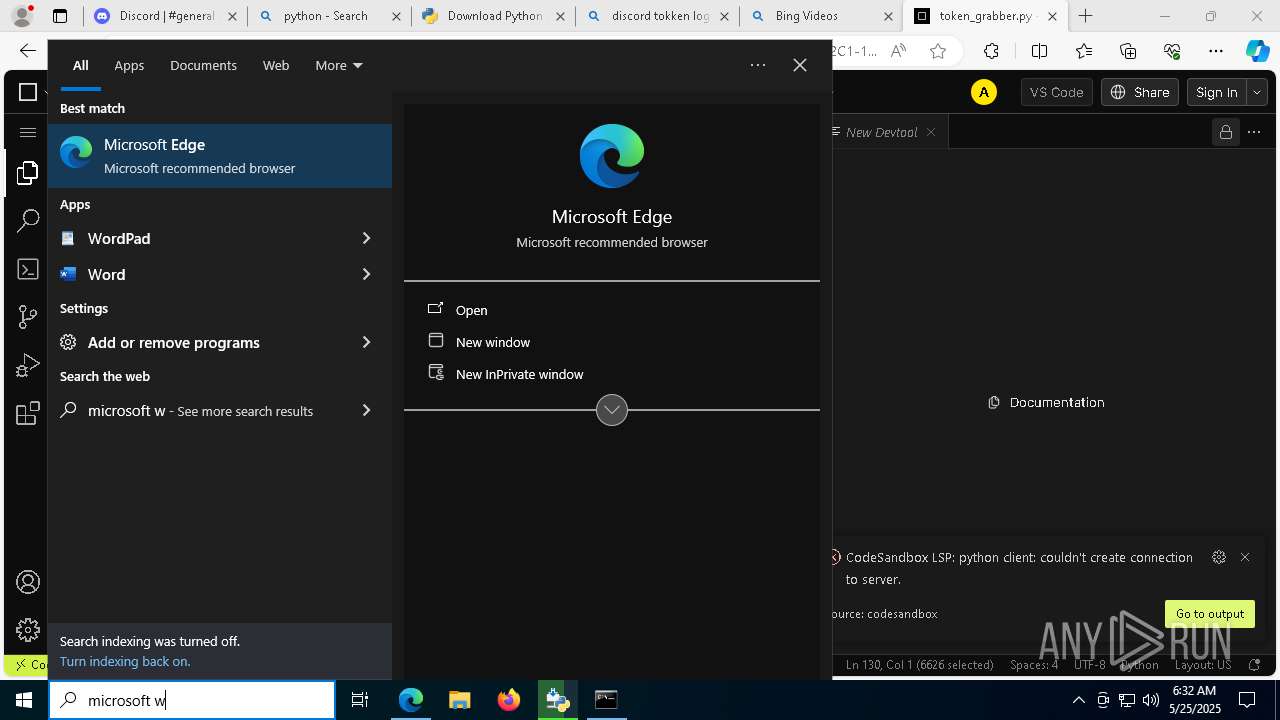Expand microsoft w web search results

pos(366,410)
